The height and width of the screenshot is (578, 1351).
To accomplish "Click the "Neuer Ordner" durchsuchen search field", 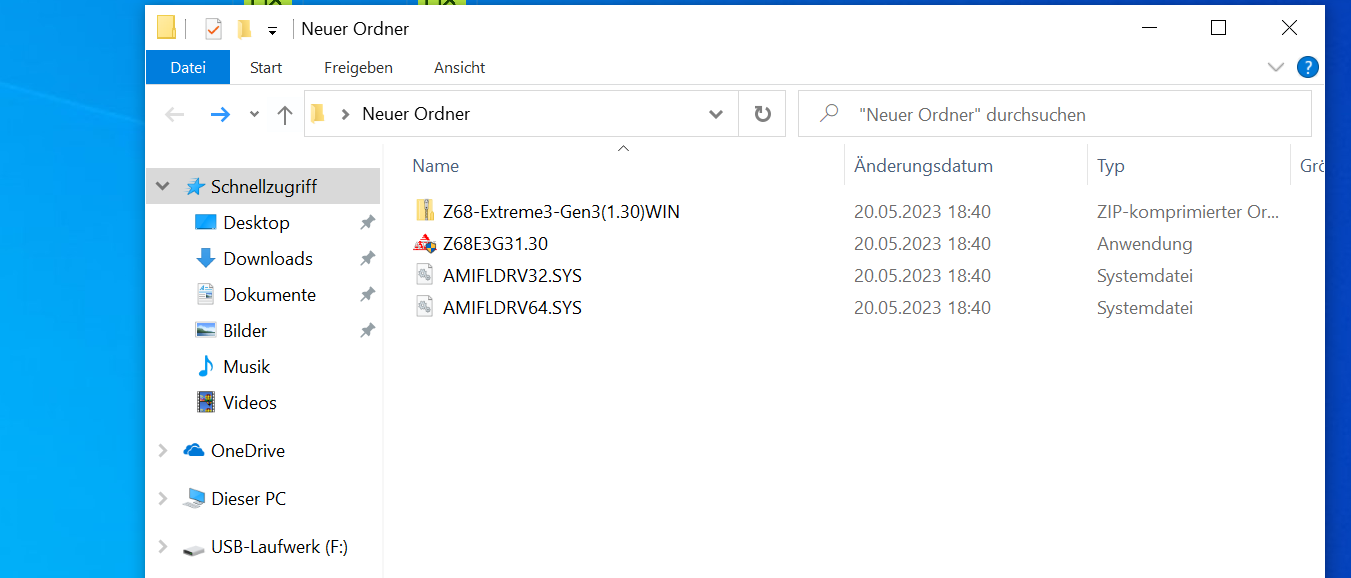I will [1055, 114].
